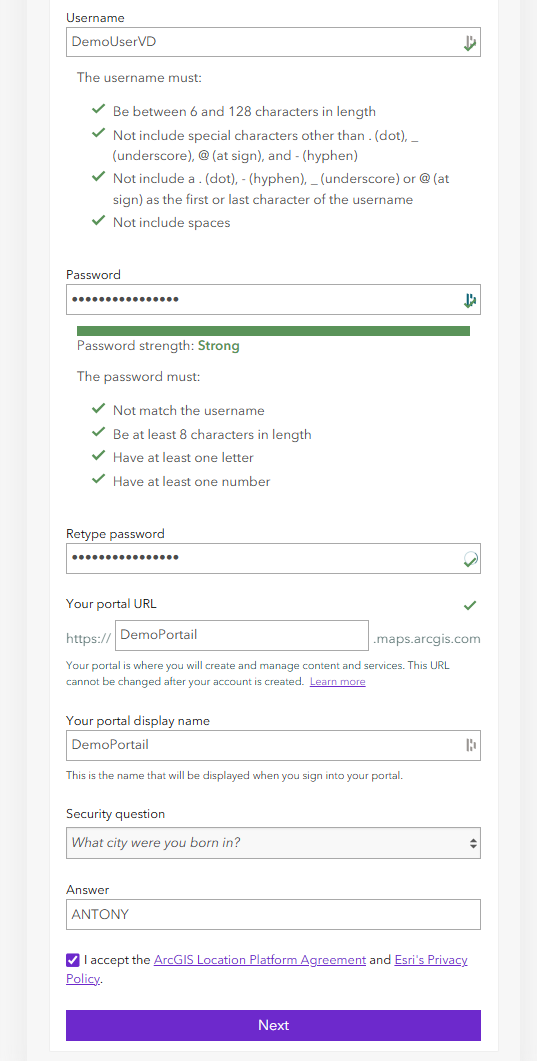Image resolution: width=537 pixels, height=1061 pixels.
Task: Click the Next button
Action: coord(273,1025)
